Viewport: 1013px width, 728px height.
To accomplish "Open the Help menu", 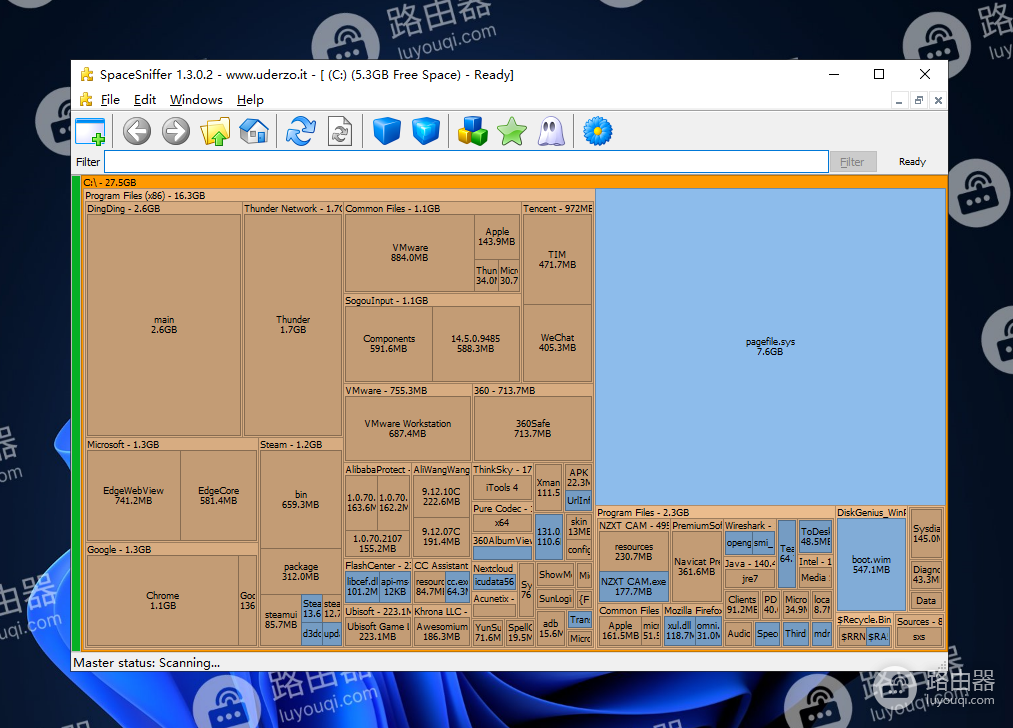I will click(x=250, y=100).
